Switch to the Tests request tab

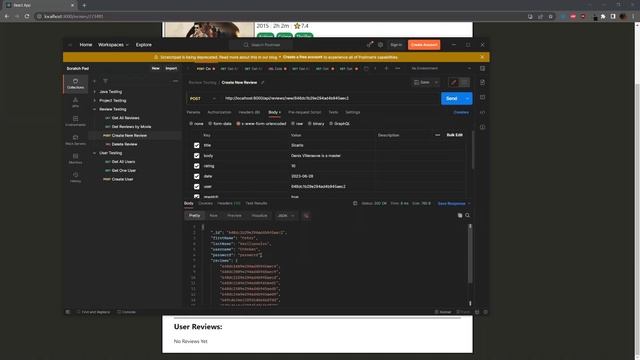(x=333, y=112)
